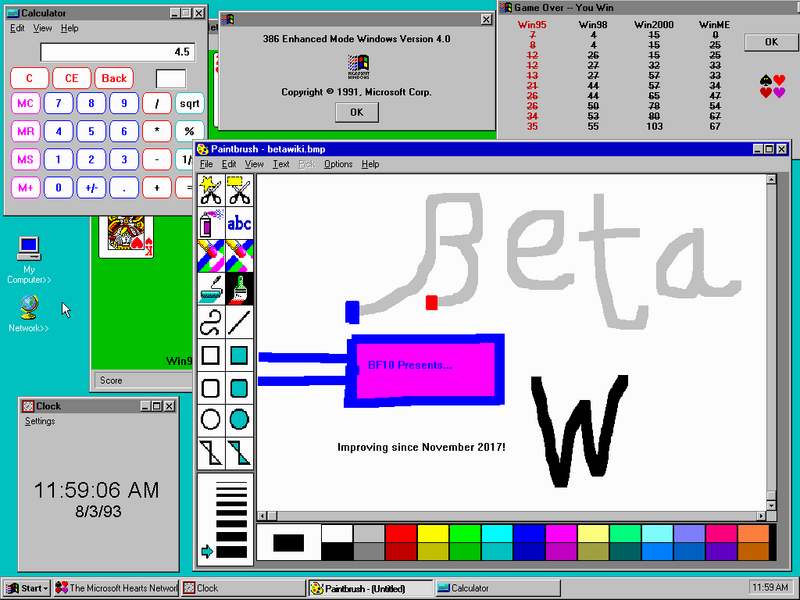Viewport: 800px width, 600px height.
Task: Select the Filled Circle/Ellipse tool
Action: (x=239, y=420)
